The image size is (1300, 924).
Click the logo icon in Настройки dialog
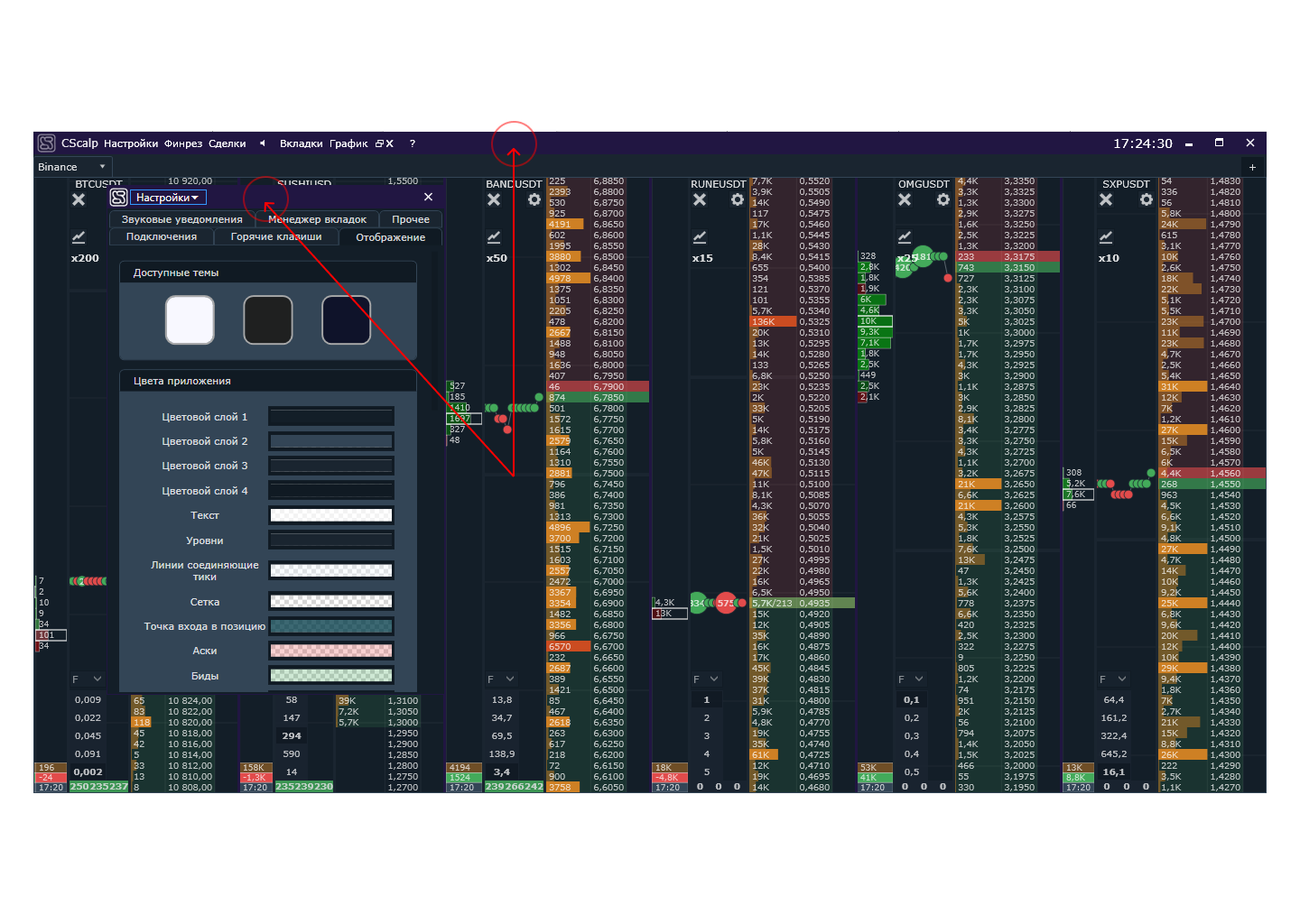119,198
